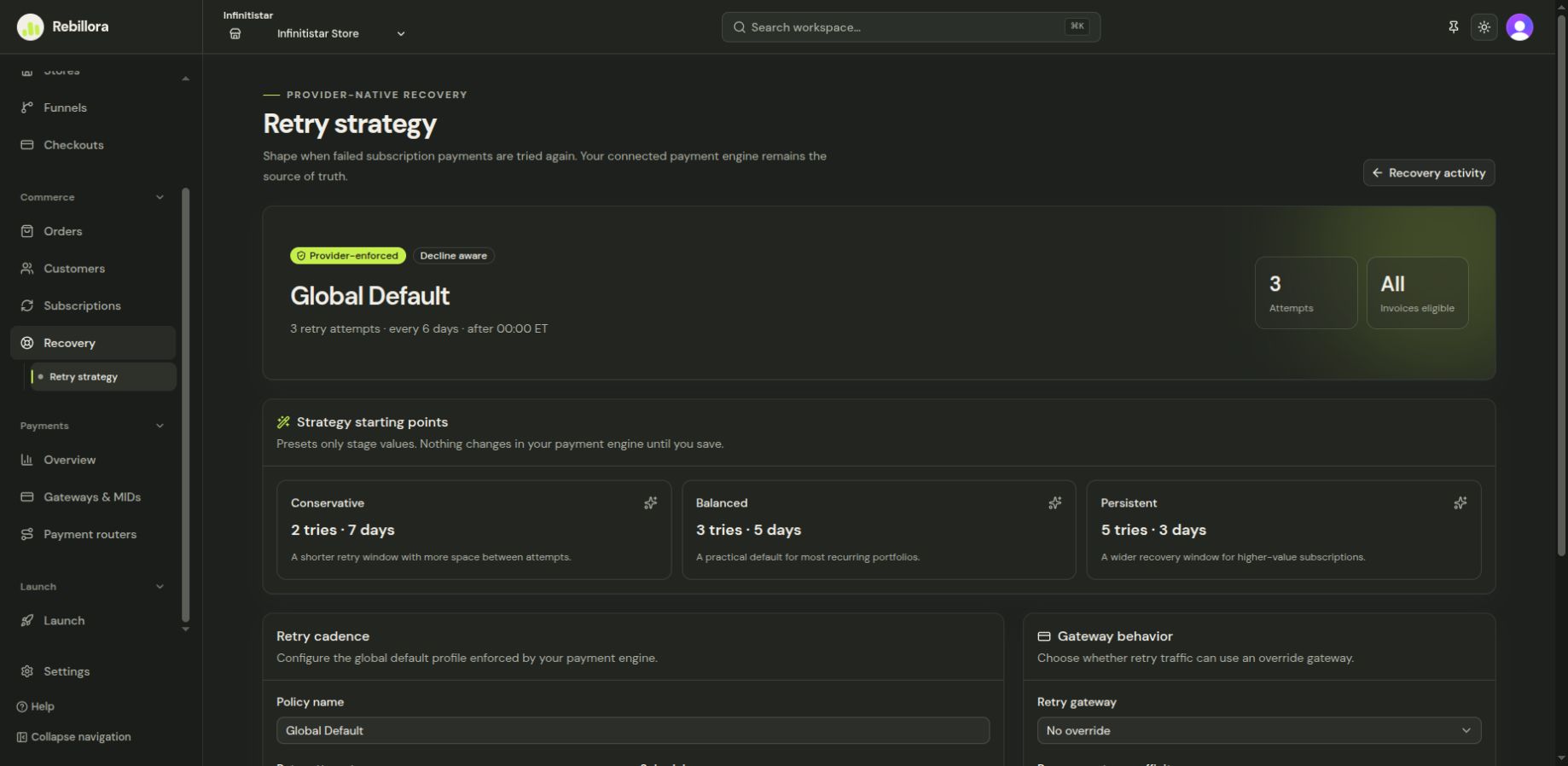Click the Subscriptions refresh icon
1568x766 pixels.
point(27,305)
